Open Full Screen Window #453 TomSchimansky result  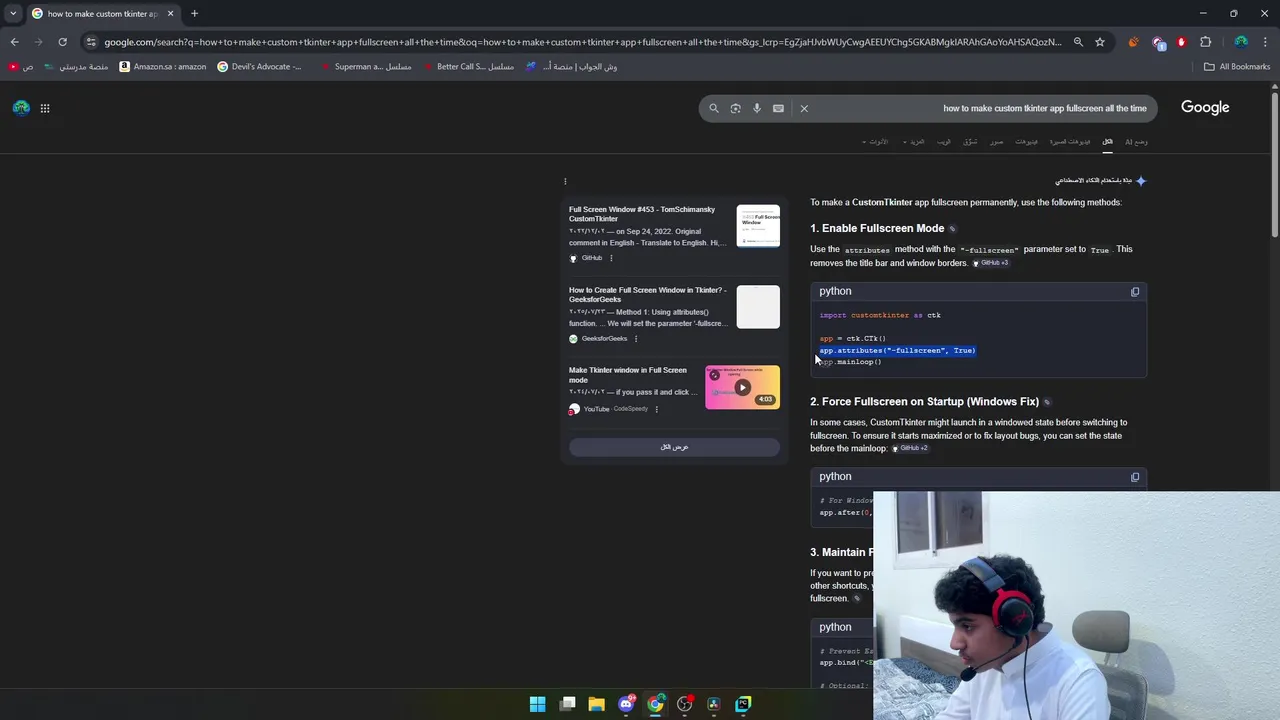tap(642, 214)
